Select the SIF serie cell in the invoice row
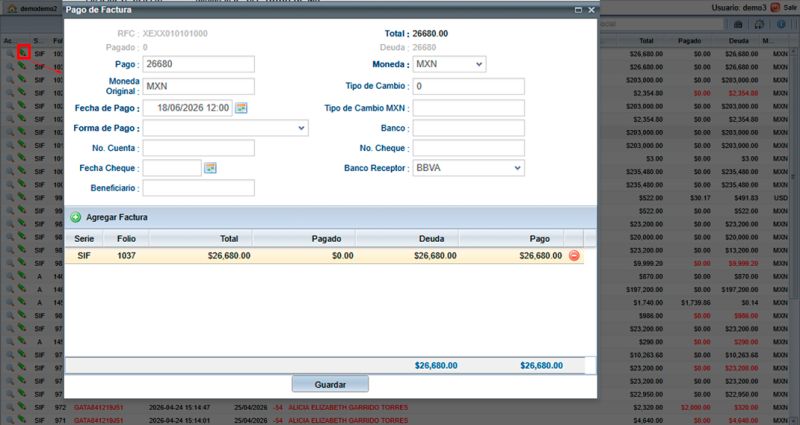This screenshot has height=425, width=800. pyautogui.click(x=84, y=256)
